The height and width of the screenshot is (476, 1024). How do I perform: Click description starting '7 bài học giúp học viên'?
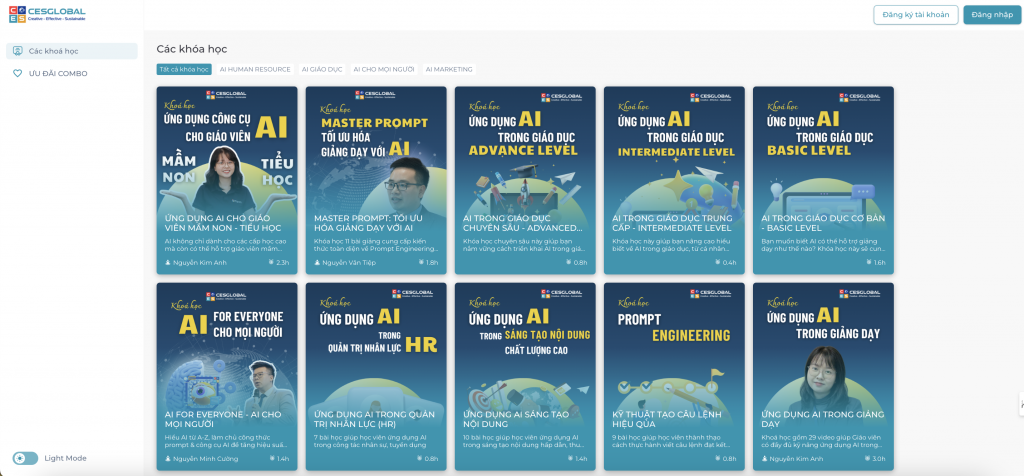tap(370, 441)
